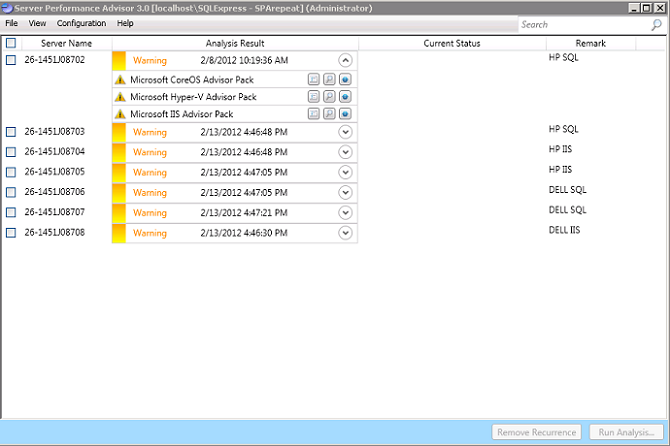Select the server name 26-1451J08708
This screenshot has height=446, width=670.
(x=55, y=232)
